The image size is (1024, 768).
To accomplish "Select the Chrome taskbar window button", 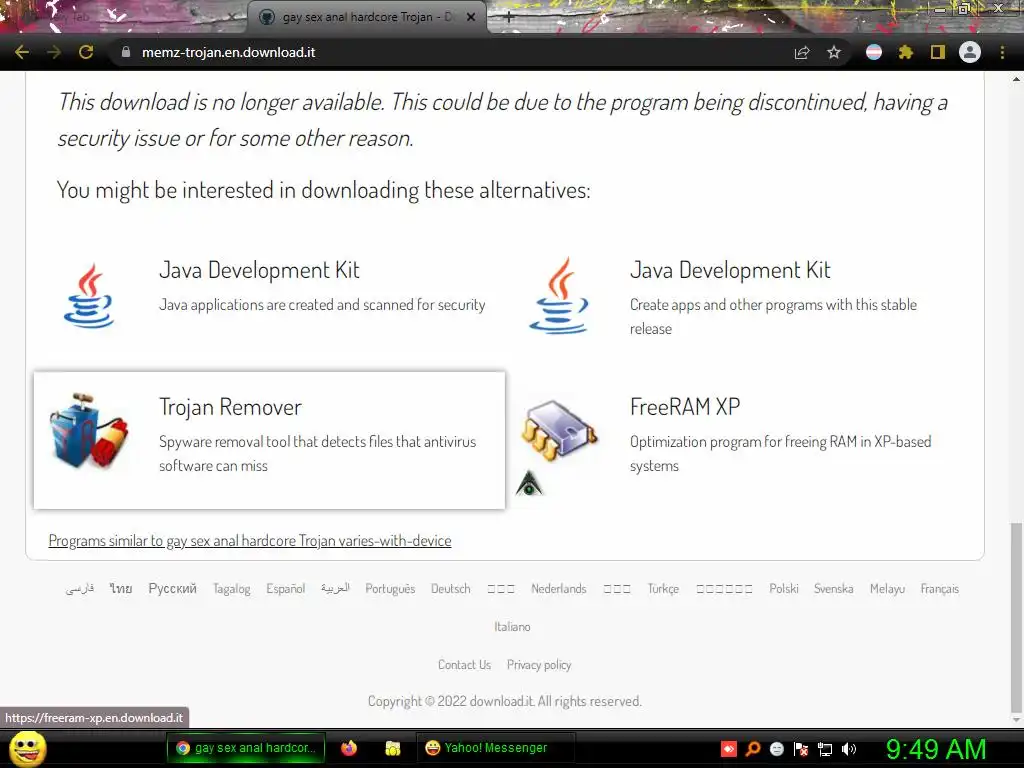I will pyautogui.click(x=246, y=748).
